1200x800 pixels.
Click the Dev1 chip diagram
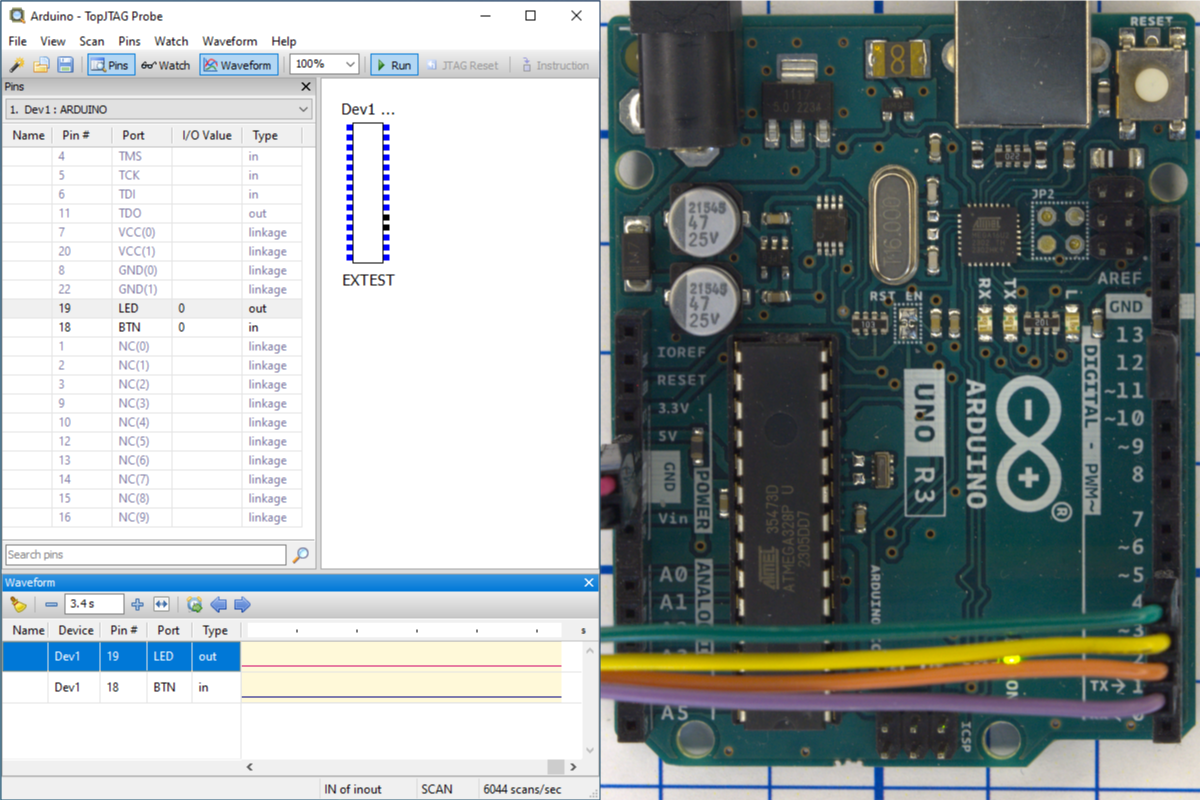pos(367,193)
